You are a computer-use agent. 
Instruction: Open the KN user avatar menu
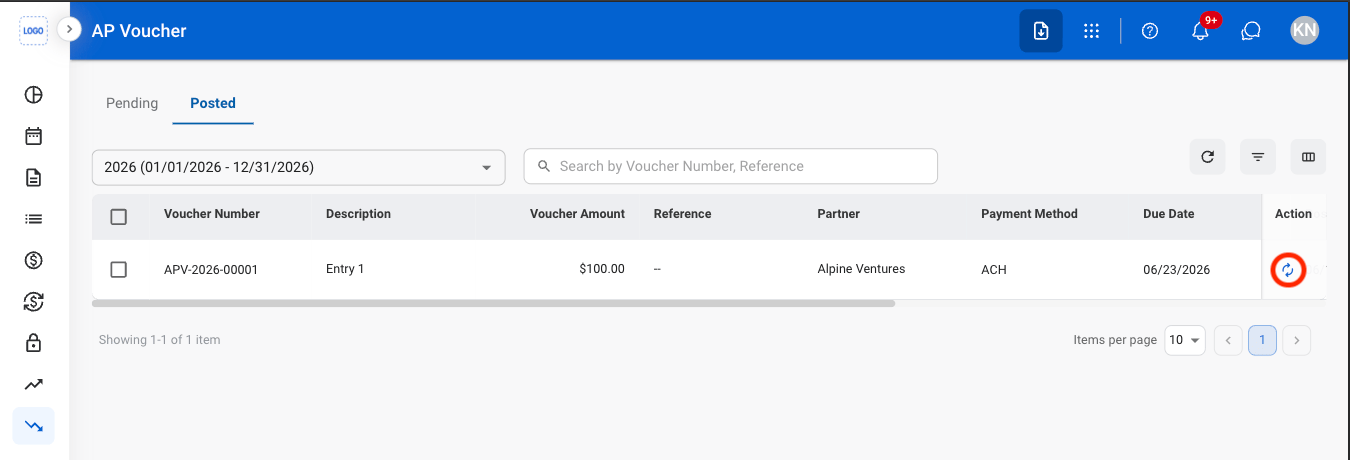pos(1304,31)
